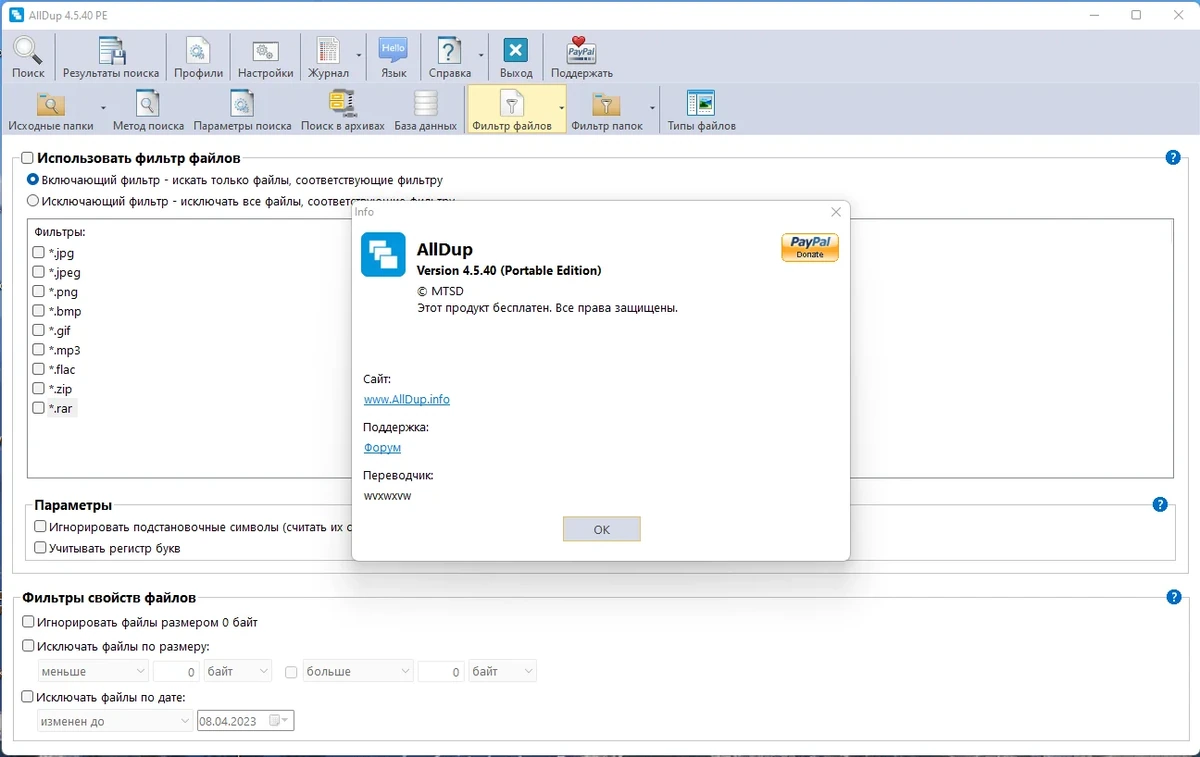The width and height of the screenshot is (1200, 757).
Task: Open the Метод поиска icon
Action: coord(148,104)
